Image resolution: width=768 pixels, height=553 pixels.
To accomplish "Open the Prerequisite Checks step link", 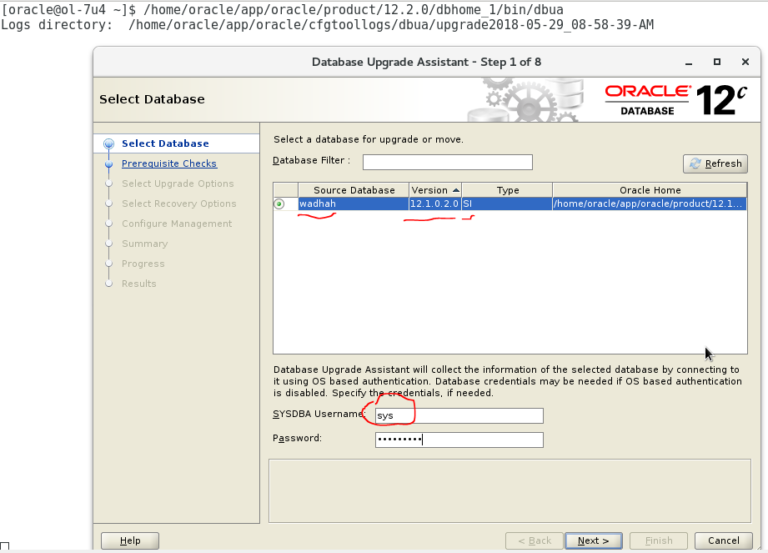I will pos(168,164).
